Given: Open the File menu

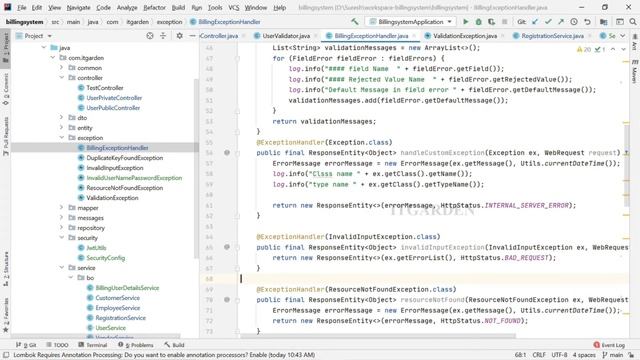Looking at the screenshot, I should (x=22, y=7).
